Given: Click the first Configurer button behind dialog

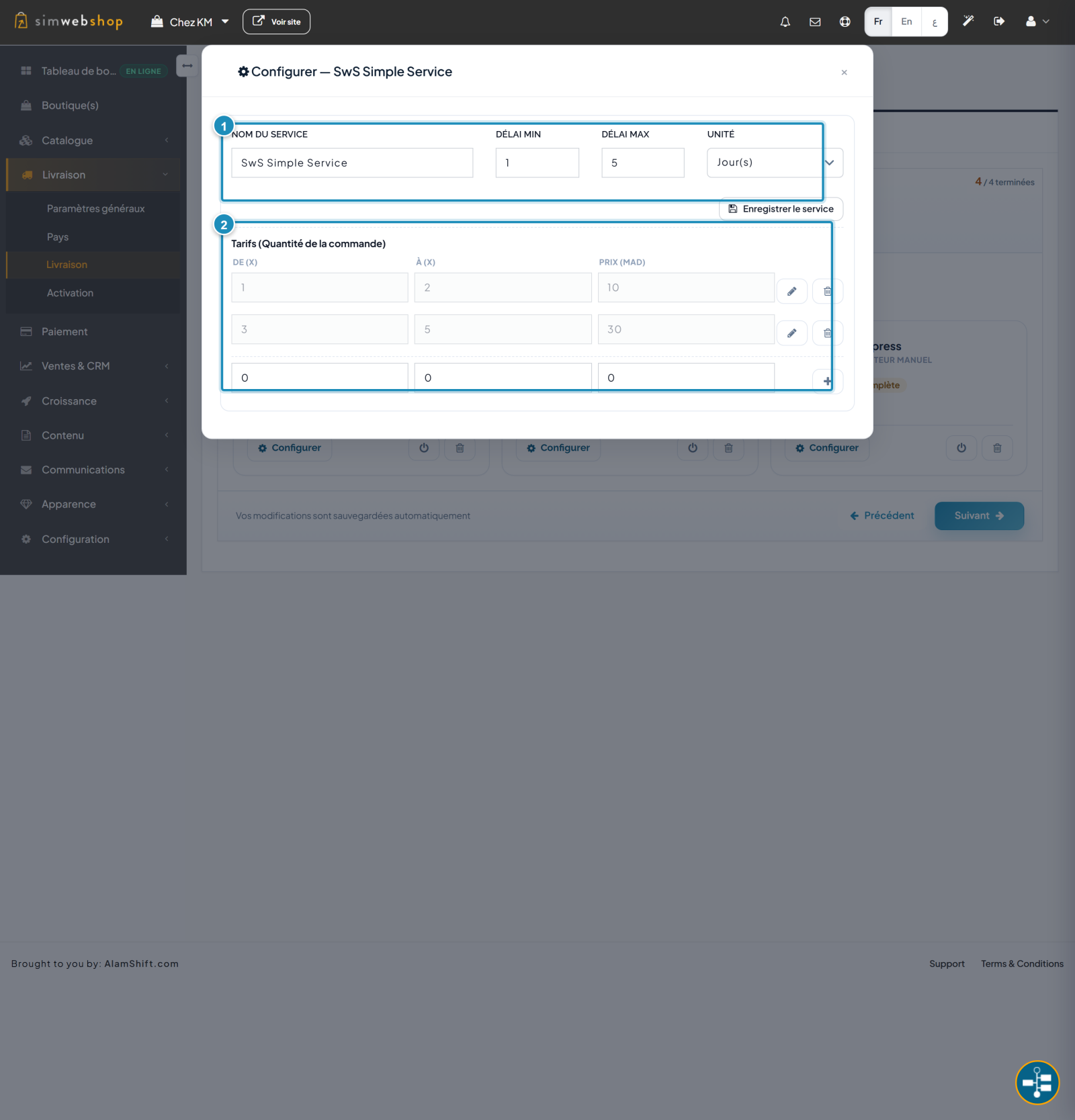Looking at the screenshot, I should tap(290, 448).
